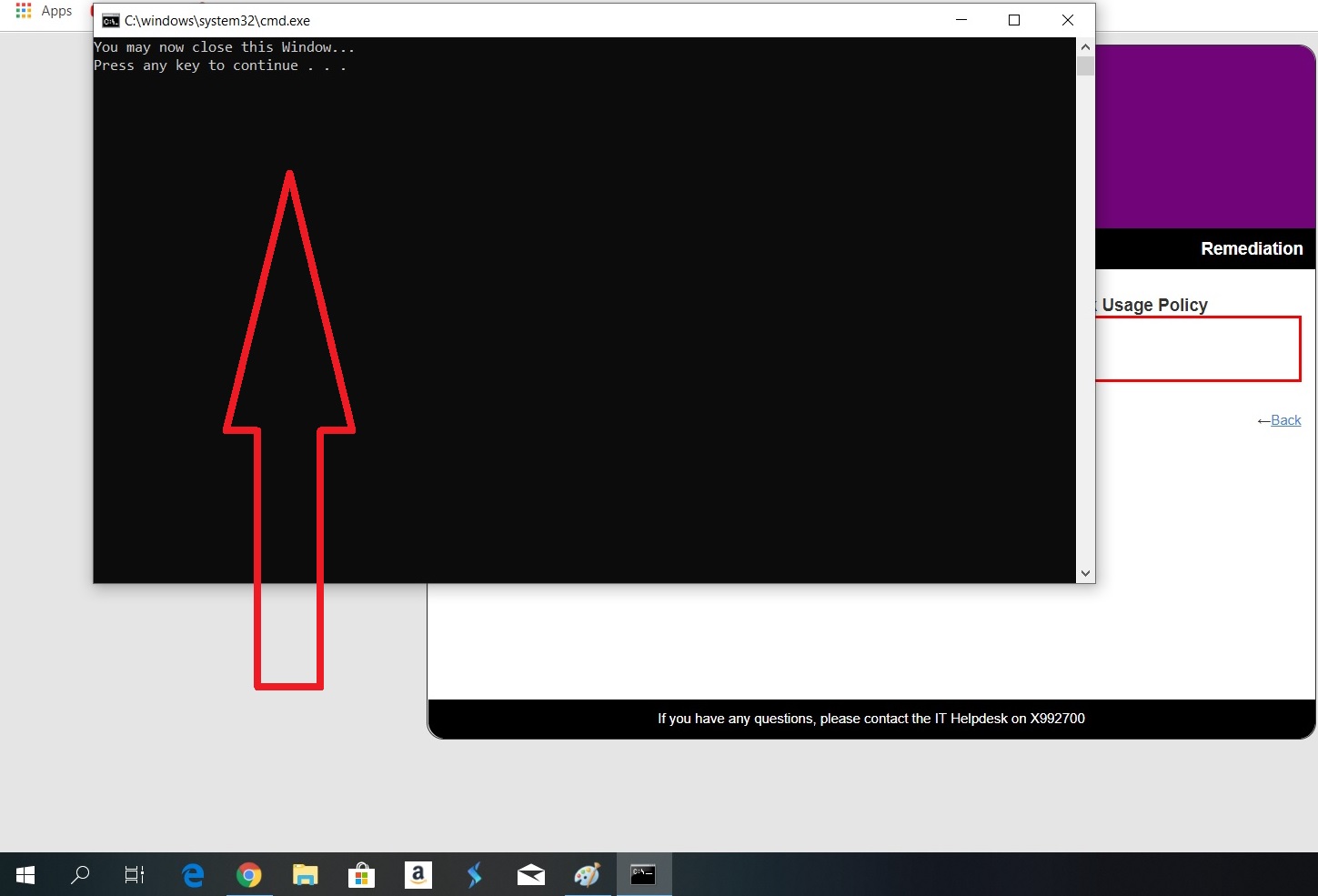Select the running cmd.exe taskbar icon
1318x896 pixels.
point(644,875)
